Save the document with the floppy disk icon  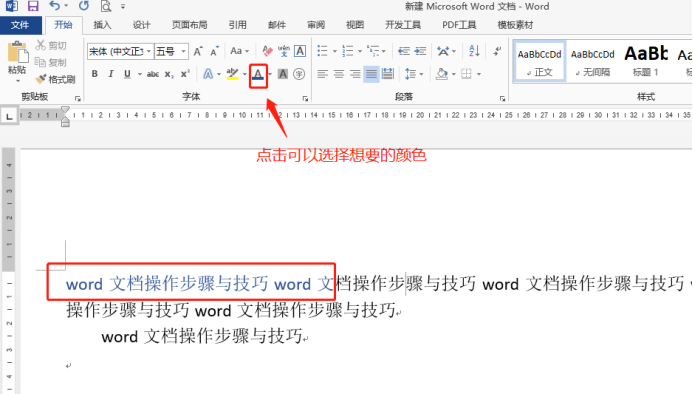pyautogui.click(x=33, y=6)
